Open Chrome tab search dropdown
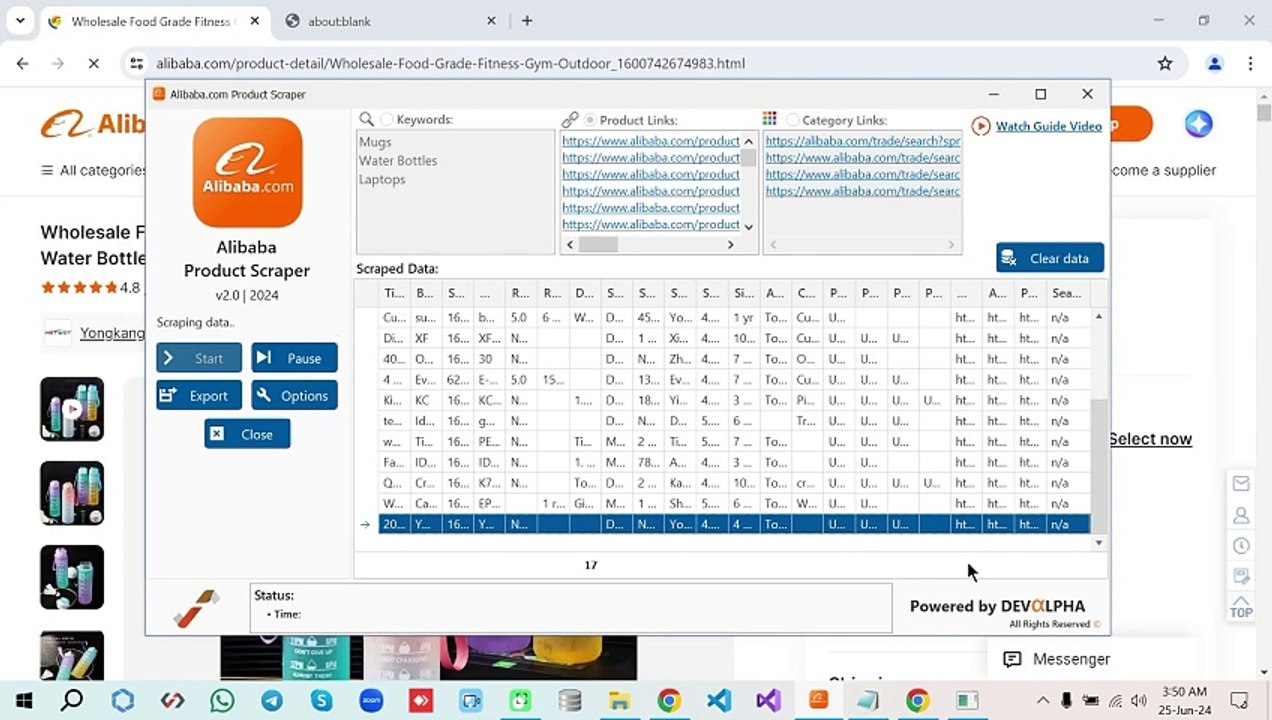This screenshot has width=1272, height=720. (19, 21)
